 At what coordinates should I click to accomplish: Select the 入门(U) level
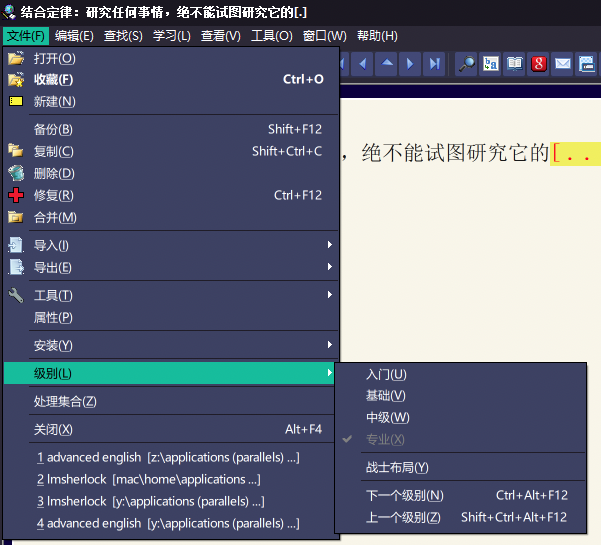[460, 374]
